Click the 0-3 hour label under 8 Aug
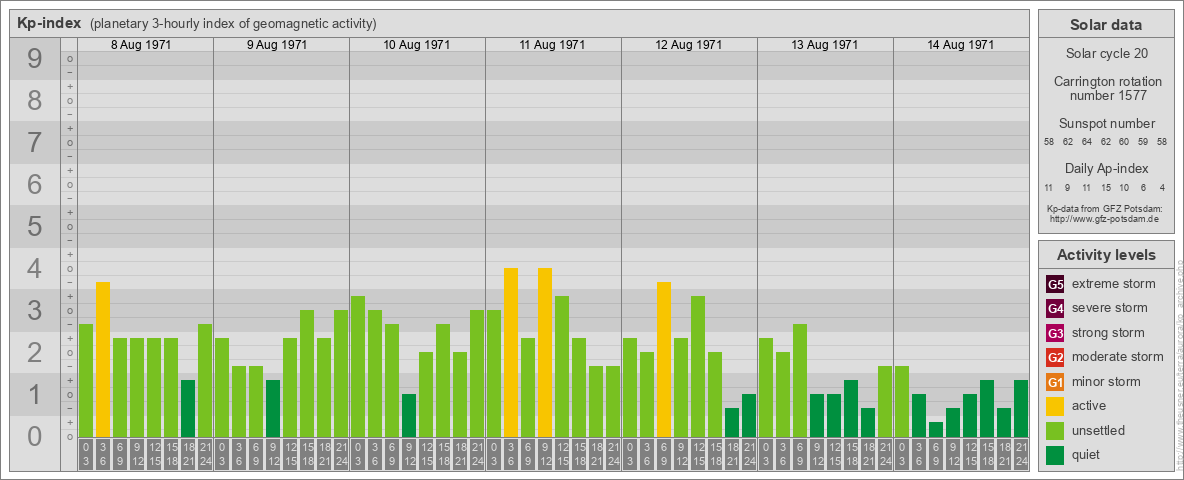Screen dimensions: 1184x480 pos(86,454)
